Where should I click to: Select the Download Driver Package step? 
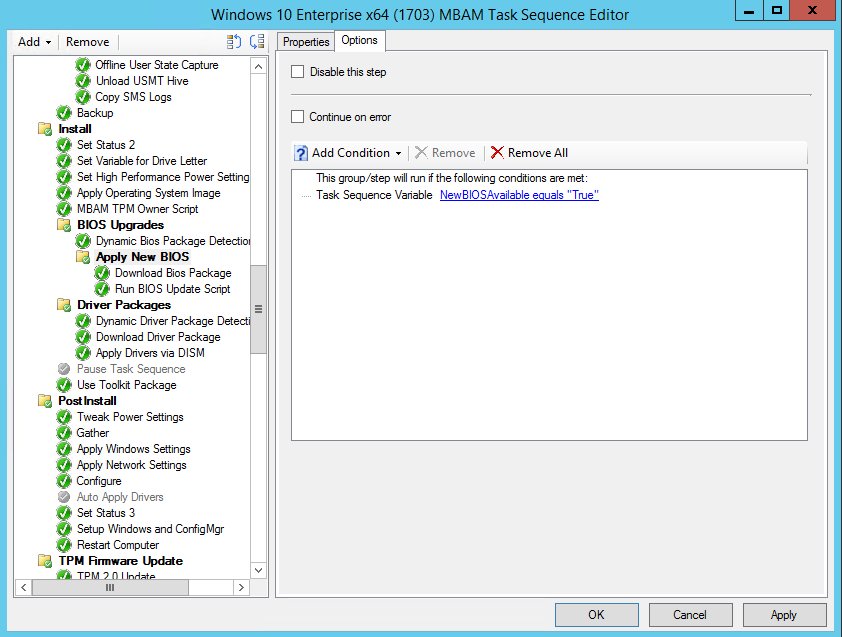coord(158,337)
